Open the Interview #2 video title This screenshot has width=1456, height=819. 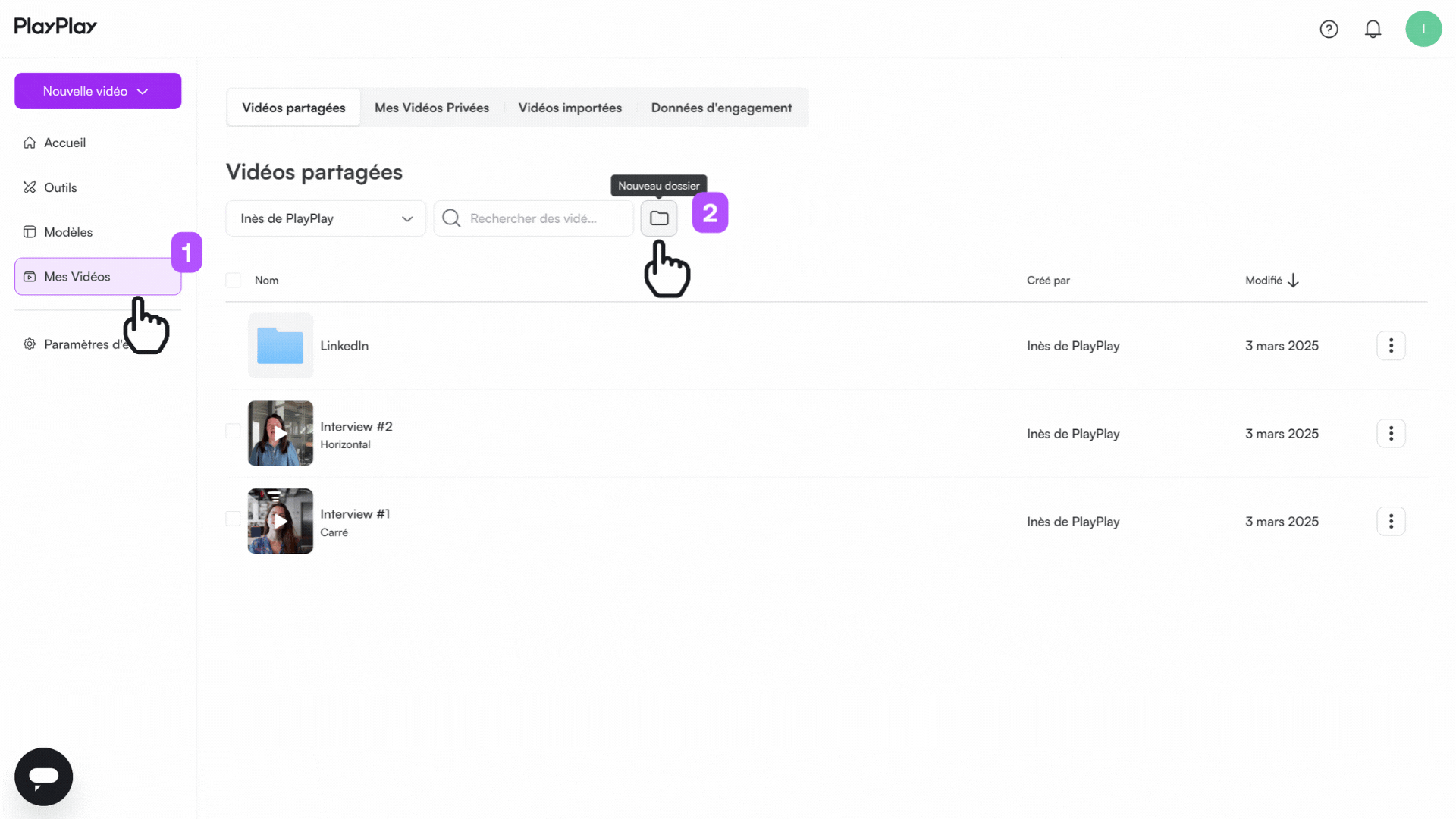356,426
